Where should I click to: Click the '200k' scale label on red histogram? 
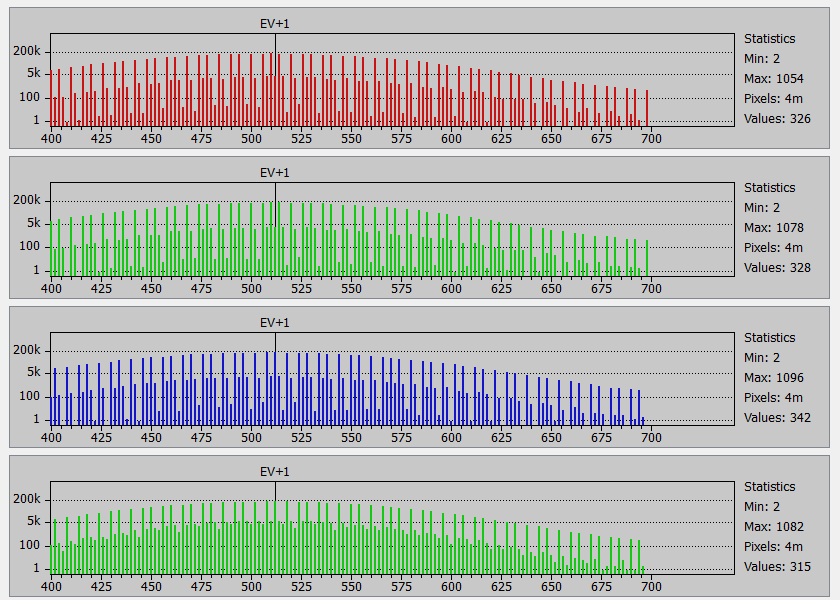click(27, 51)
